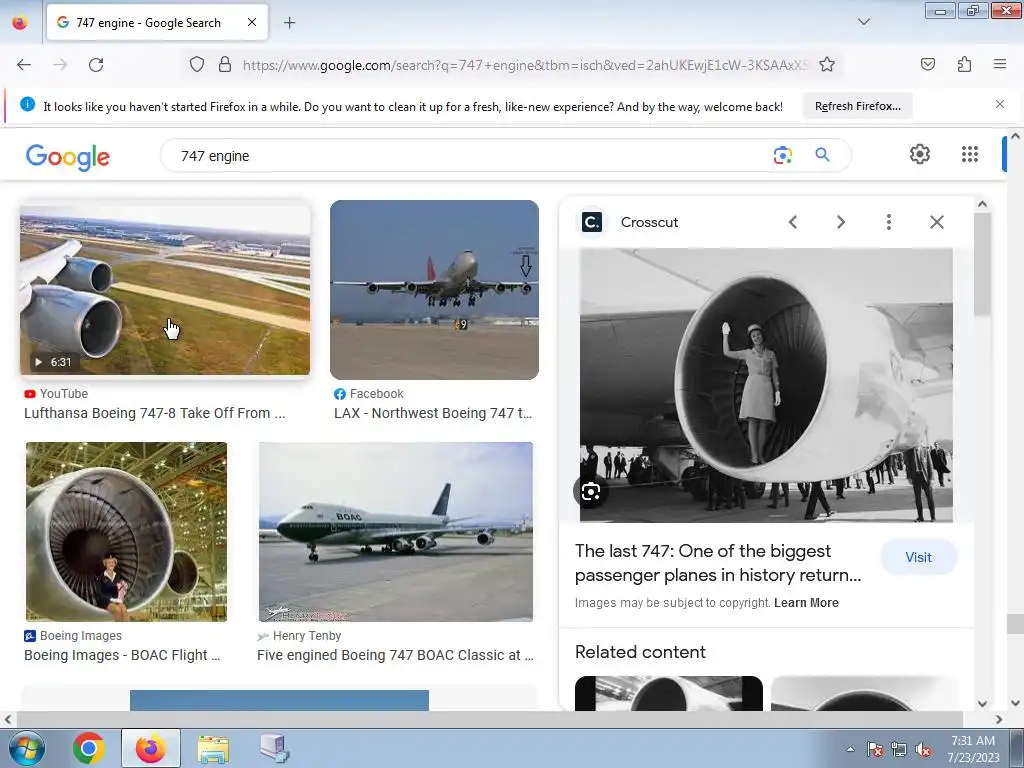Viewport: 1024px width, 768px height.
Task: Open the Firefox application menu
Action: [x=999, y=64]
